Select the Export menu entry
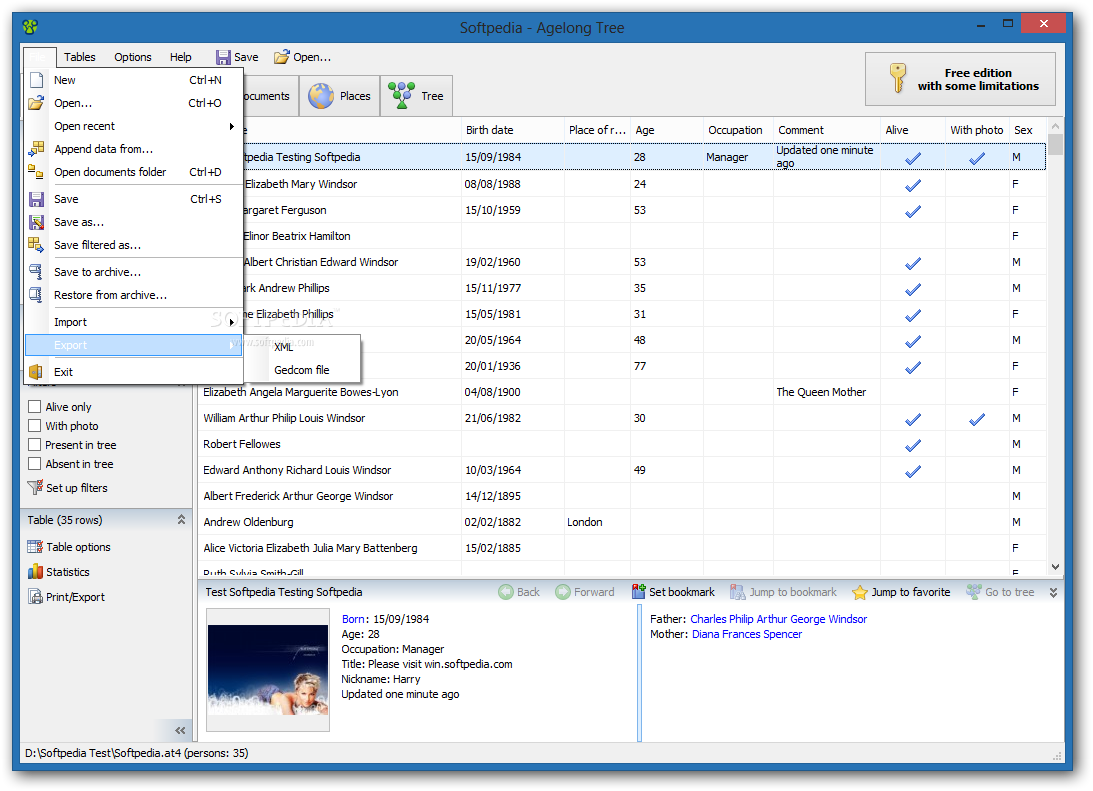1093x791 pixels. 134,345
